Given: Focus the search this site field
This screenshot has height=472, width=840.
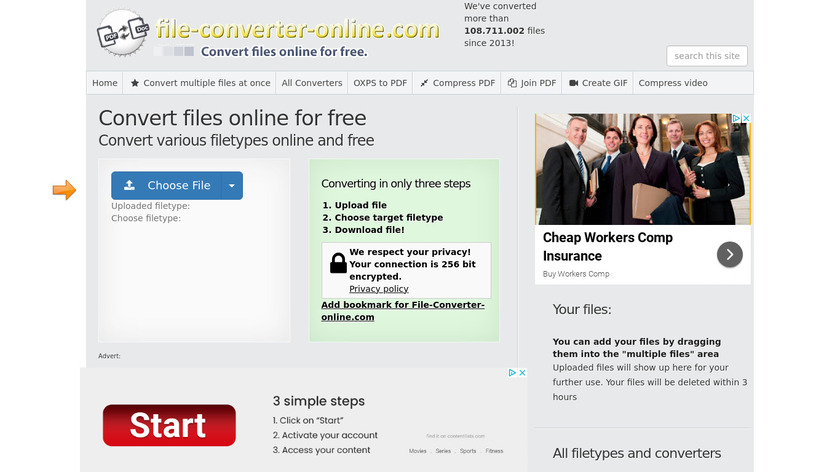Looking at the screenshot, I should 707,56.
